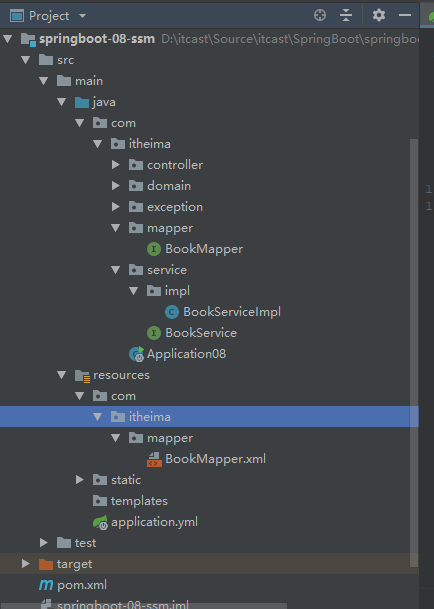
Task: Hide the Project tool window with minus icon
Action: coord(405,16)
